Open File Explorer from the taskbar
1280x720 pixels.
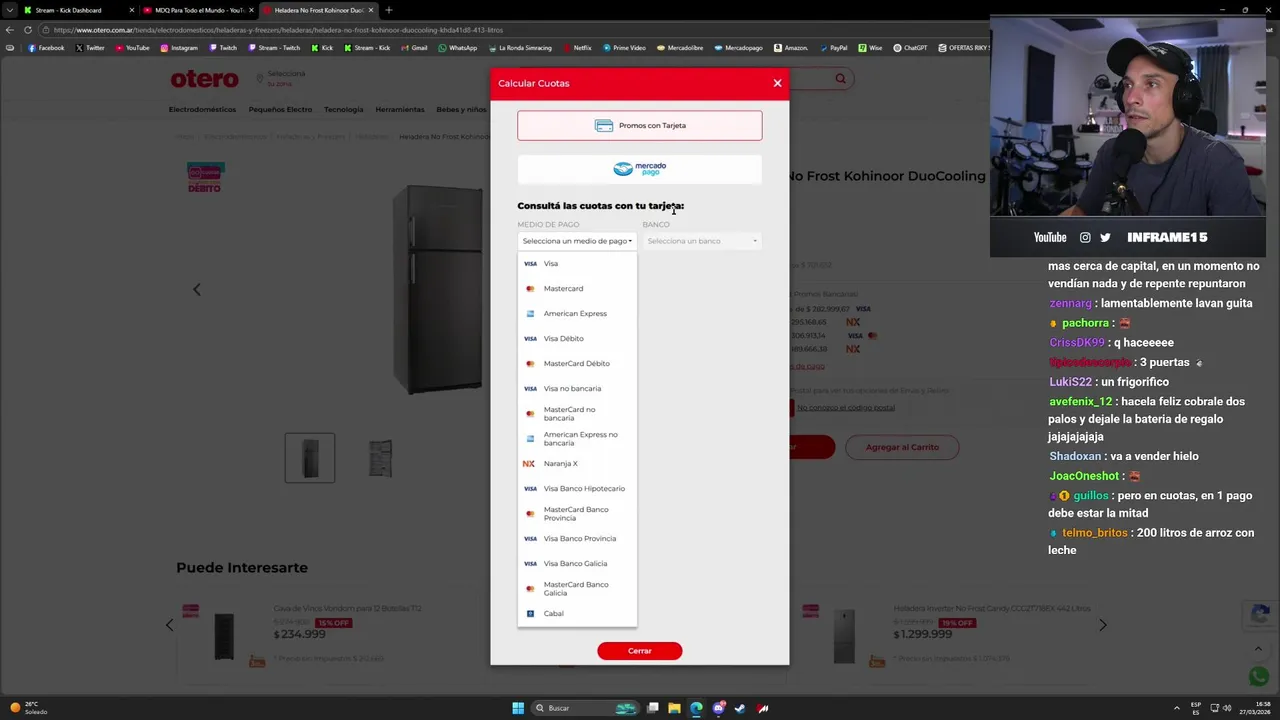tap(674, 708)
